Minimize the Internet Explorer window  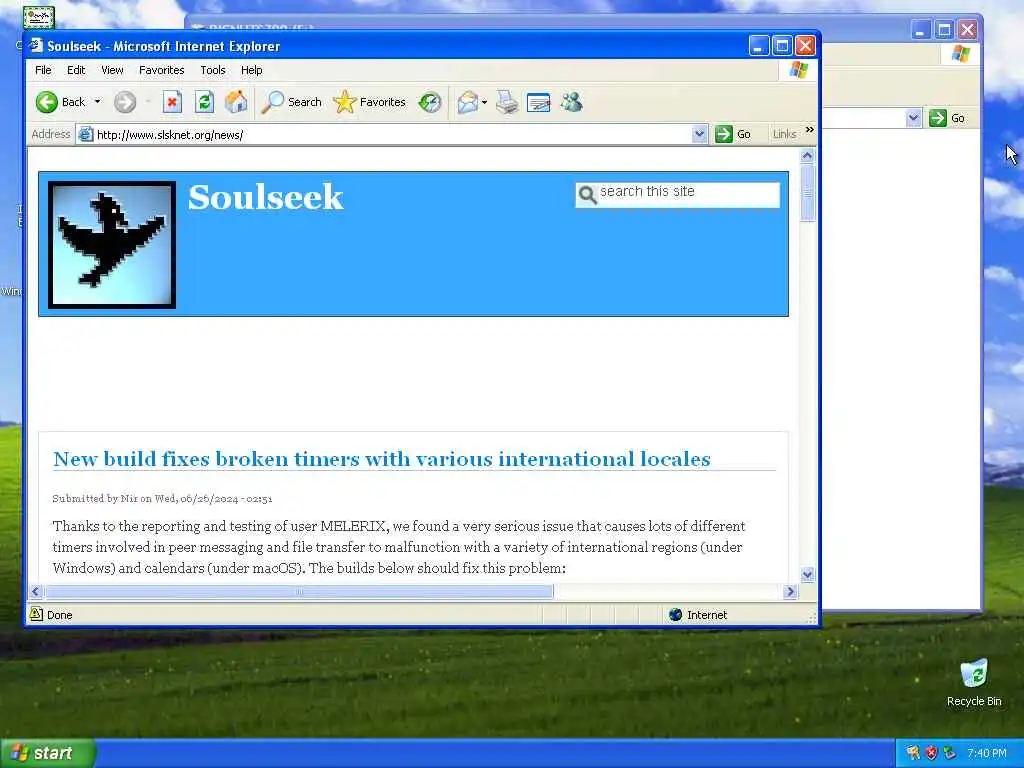[758, 46]
